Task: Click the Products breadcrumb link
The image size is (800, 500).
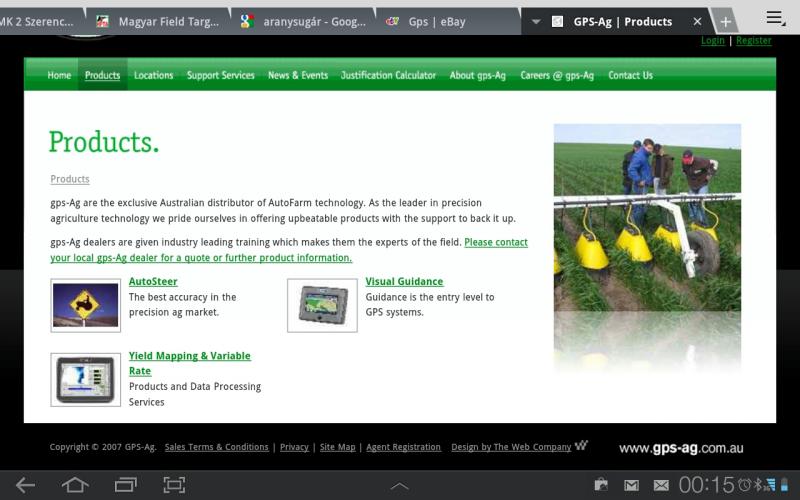Action: [x=70, y=179]
